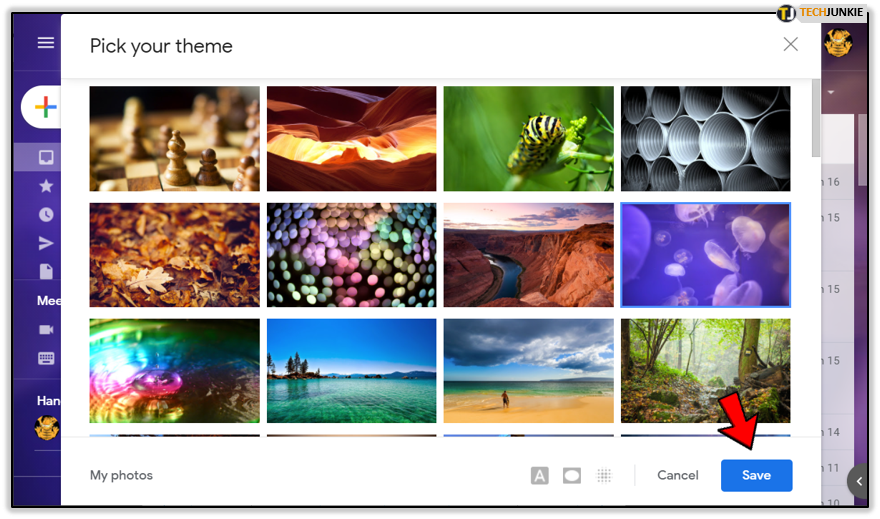880x519 pixels.
Task: Open the Snoozed clock icon
Action: click(x=46, y=214)
